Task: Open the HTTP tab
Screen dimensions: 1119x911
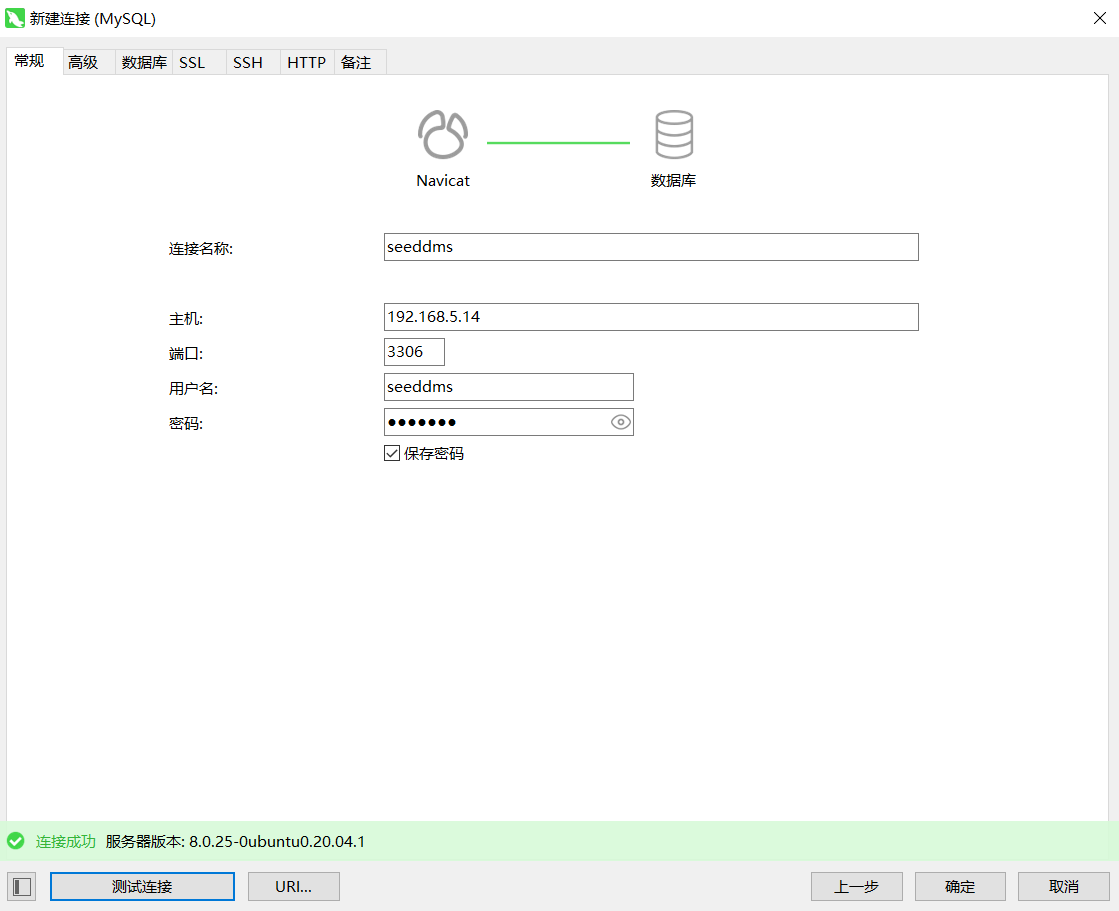Action: tap(307, 62)
